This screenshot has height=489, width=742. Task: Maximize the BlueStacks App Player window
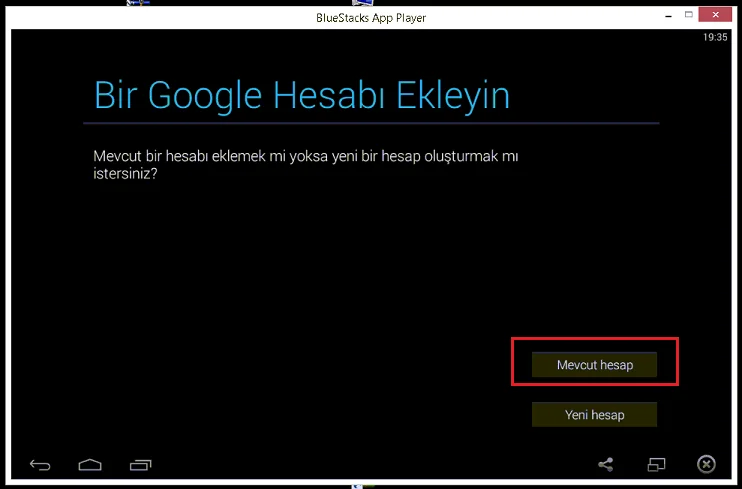click(x=689, y=15)
